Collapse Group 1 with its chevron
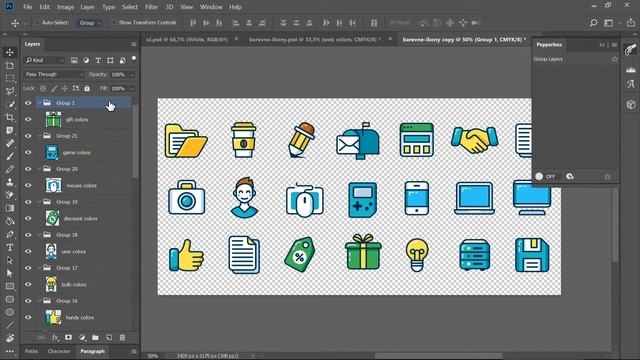640x360 pixels. point(39,103)
